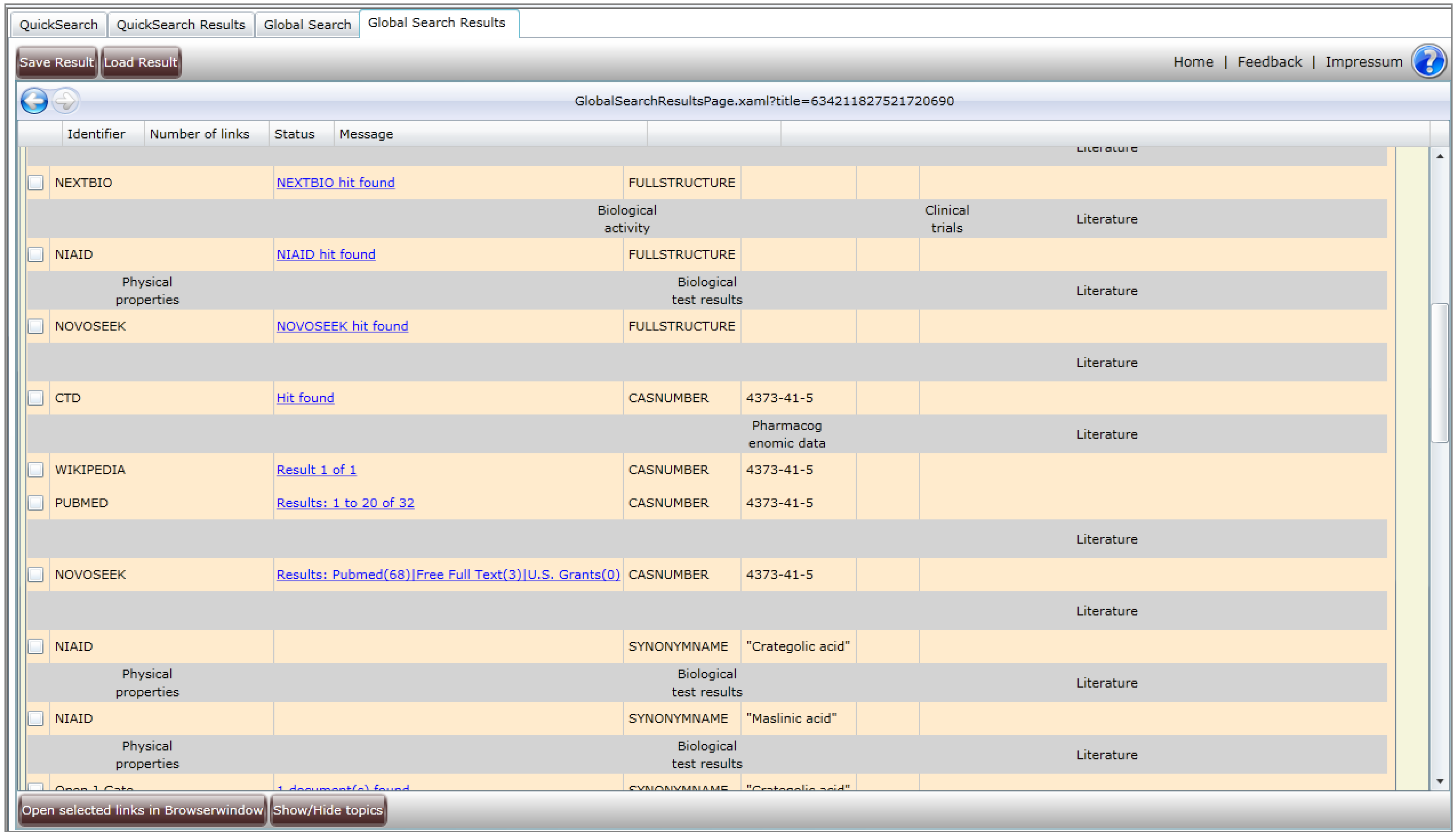Select the PUBMED row checkbox

[x=36, y=503]
